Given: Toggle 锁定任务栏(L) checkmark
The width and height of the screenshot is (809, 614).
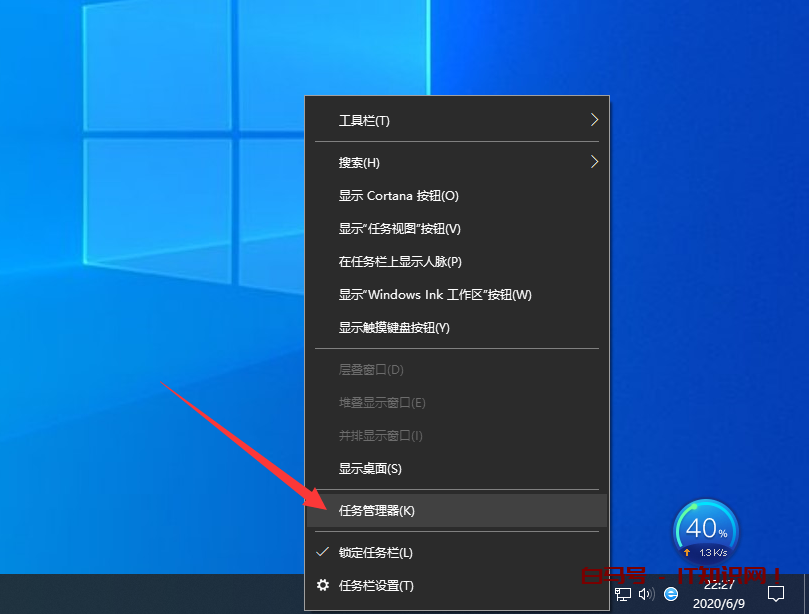Looking at the screenshot, I should 323,552.
